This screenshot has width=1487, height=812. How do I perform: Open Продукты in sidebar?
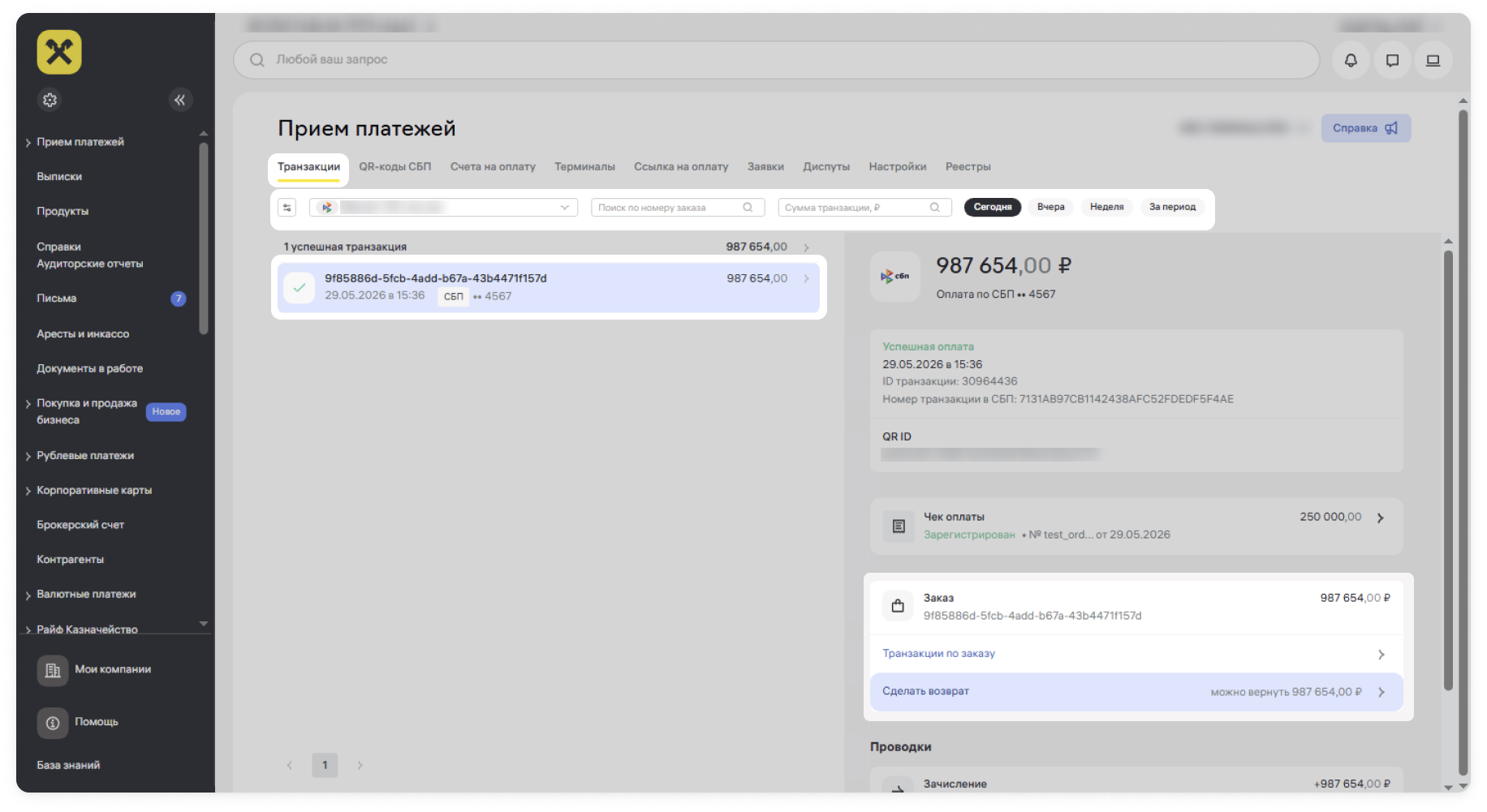click(62, 212)
